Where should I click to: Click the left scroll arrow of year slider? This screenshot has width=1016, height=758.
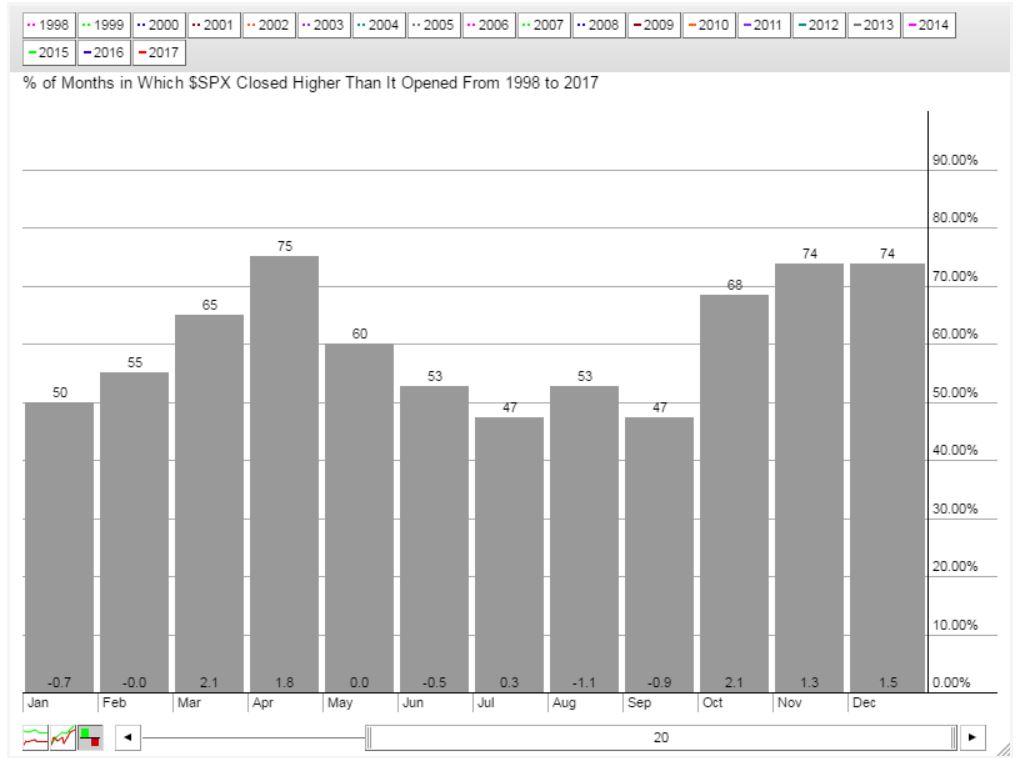pyautogui.click(x=126, y=738)
